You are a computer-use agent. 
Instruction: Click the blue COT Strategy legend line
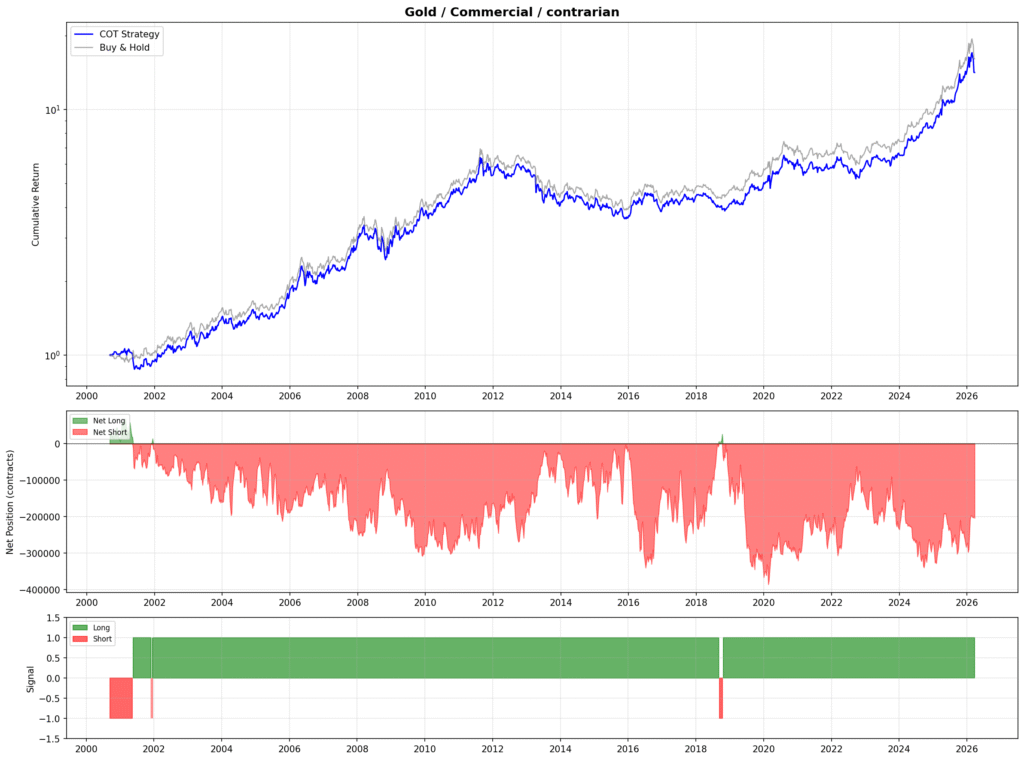pyautogui.click(x=85, y=34)
